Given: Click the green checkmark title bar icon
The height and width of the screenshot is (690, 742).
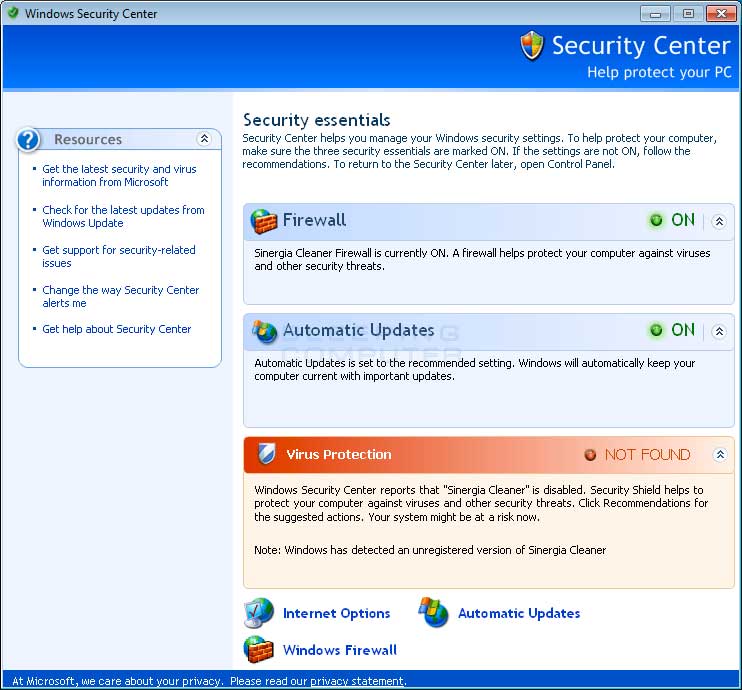Looking at the screenshot, I should coord(13,13).
